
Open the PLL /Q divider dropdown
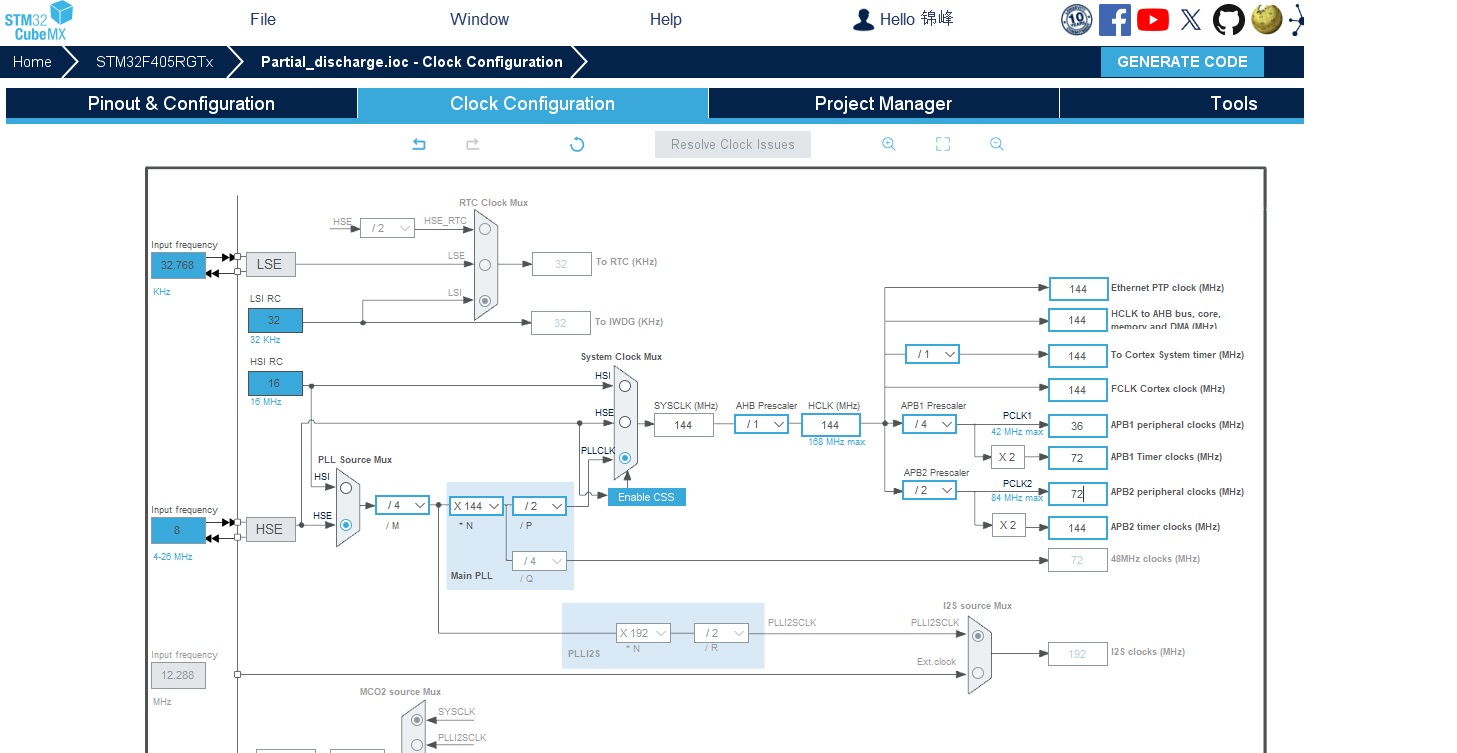pyautogui.click(x=539, y=561)
